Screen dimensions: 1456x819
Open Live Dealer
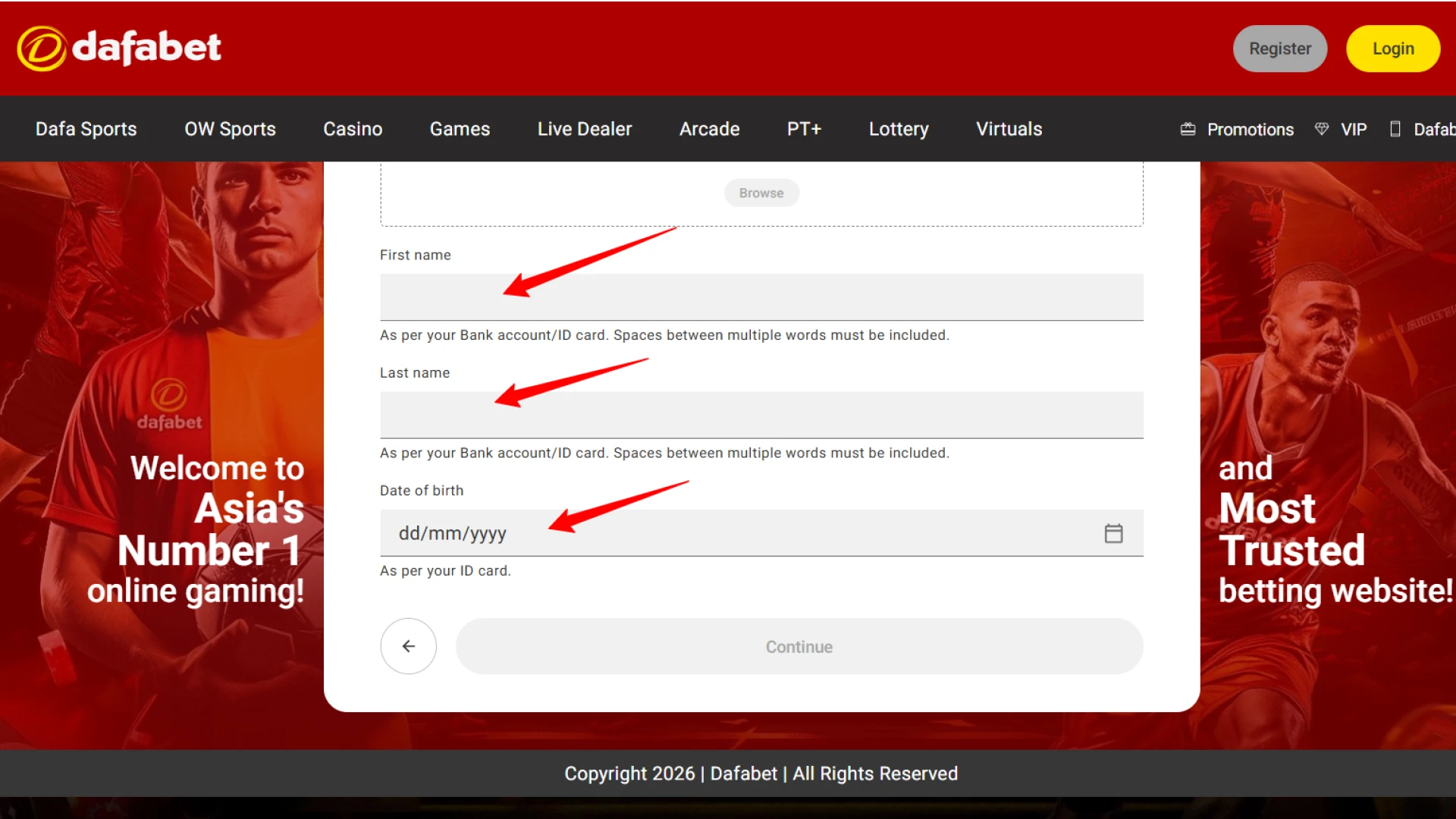[x=584, y=129]
